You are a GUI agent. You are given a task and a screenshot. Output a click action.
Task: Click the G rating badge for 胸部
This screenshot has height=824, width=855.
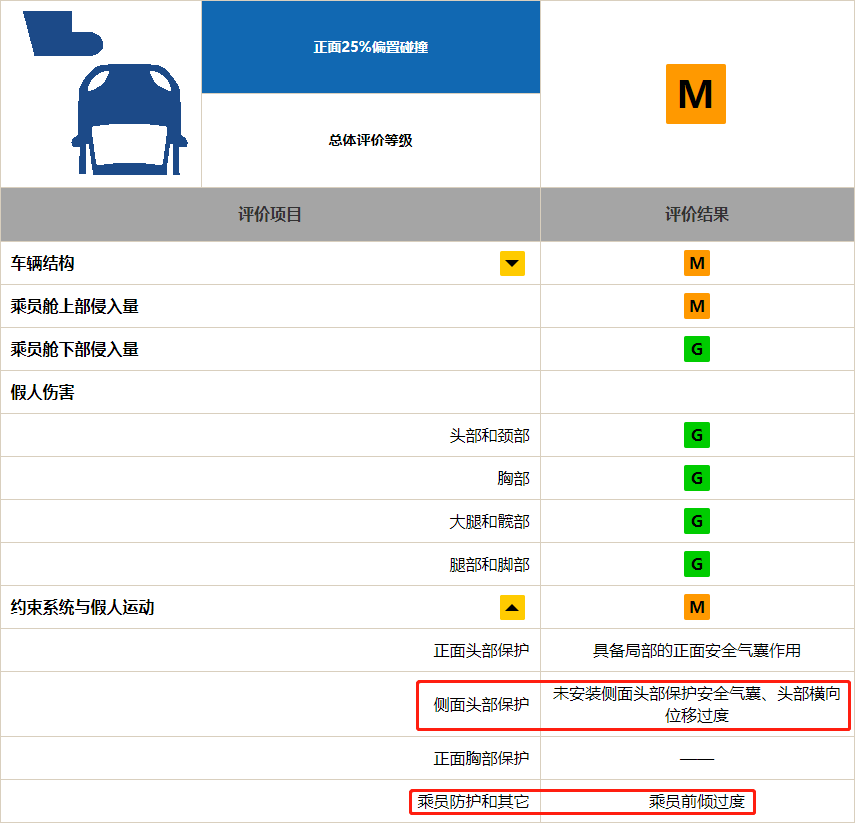pos(697,478)
